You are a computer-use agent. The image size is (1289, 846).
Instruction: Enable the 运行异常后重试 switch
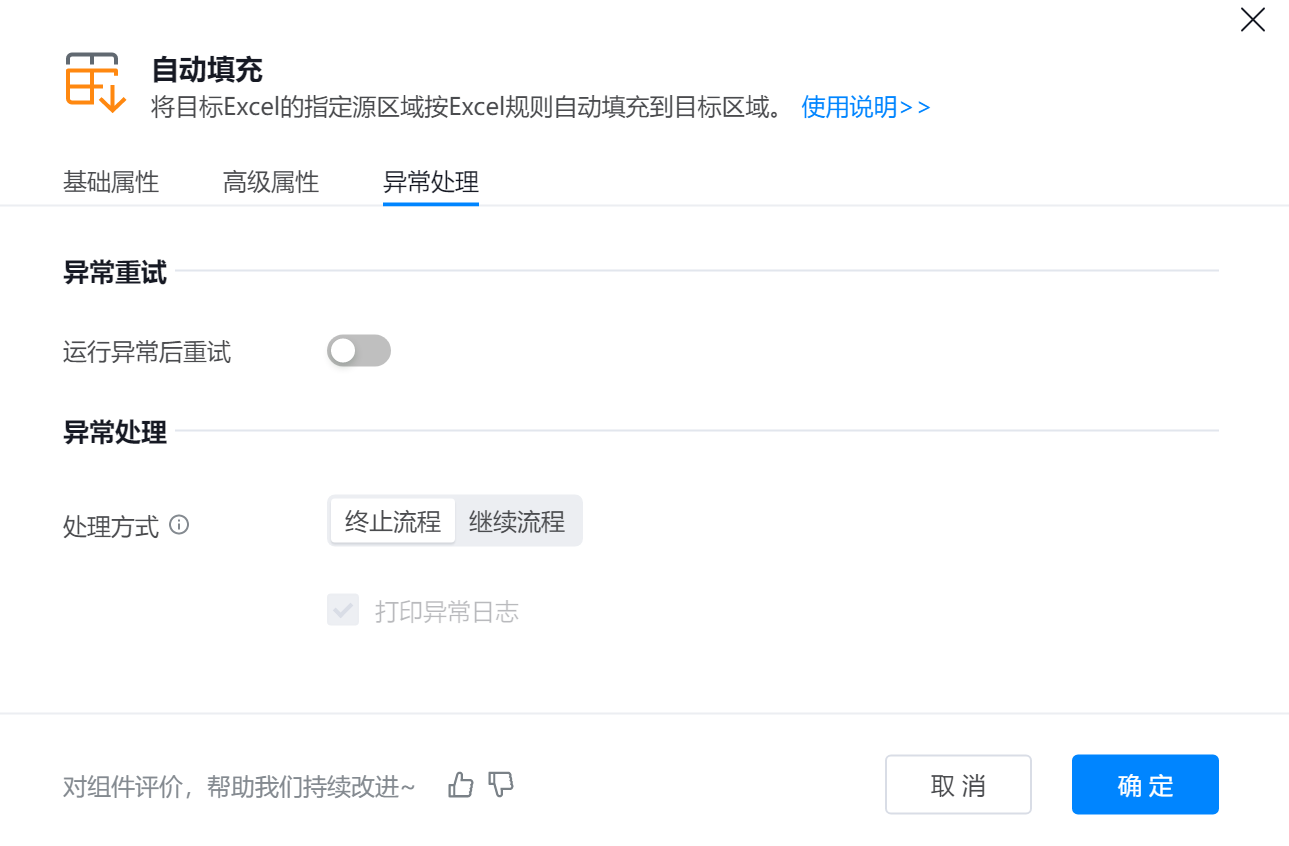(358, 351)
